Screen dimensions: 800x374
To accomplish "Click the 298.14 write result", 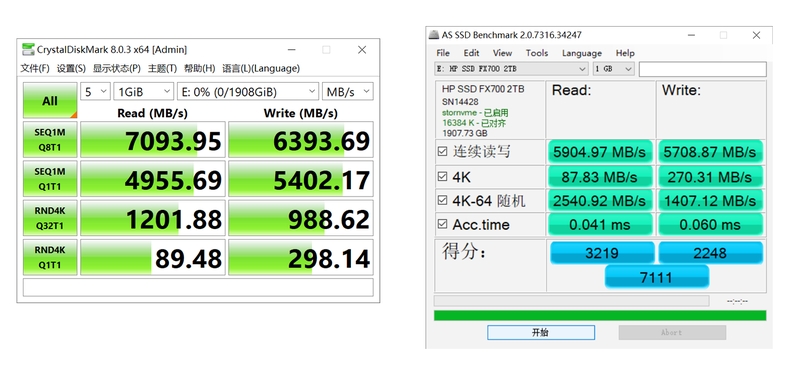I will coord(301,258).
